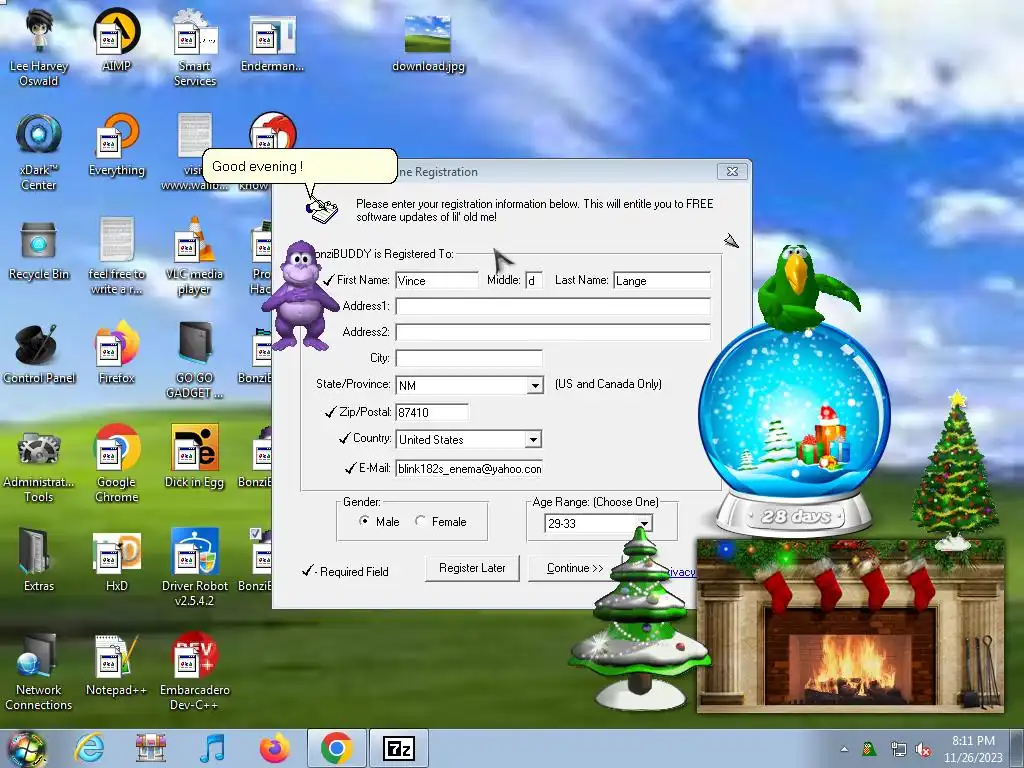This screenshot has width=1024, height=768.
Task: Open the music note taskbar icon
Action: coord(212,748)
